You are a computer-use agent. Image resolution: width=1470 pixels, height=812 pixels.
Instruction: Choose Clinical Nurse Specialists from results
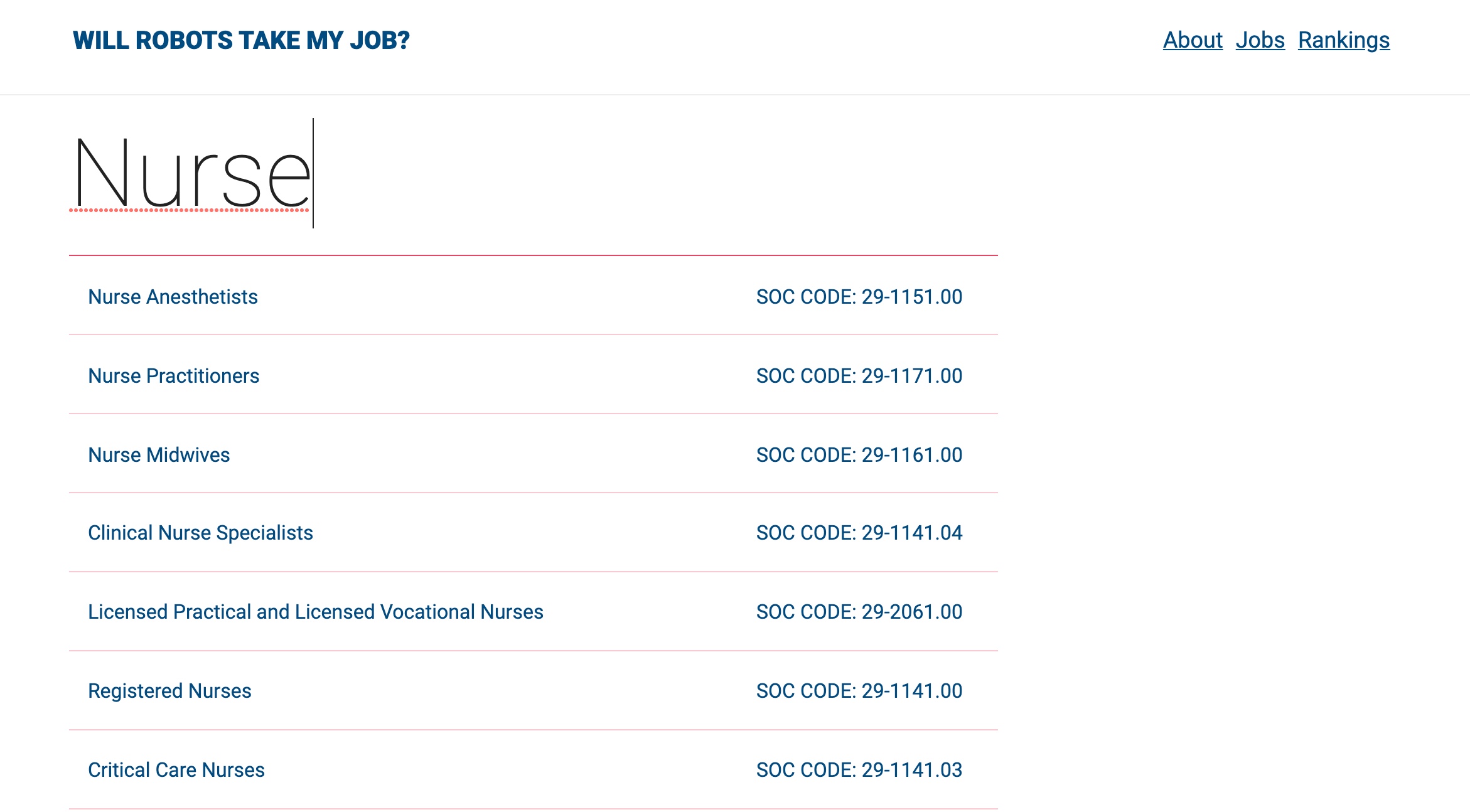tap(200, 533)
